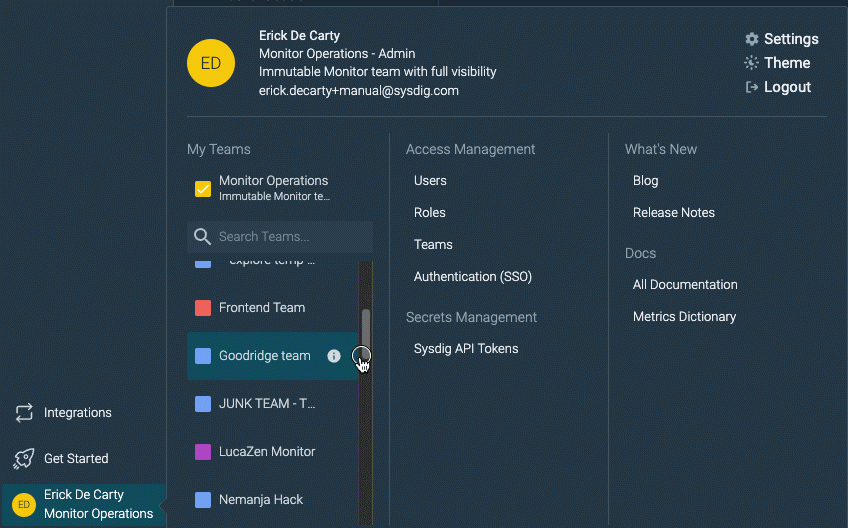Click the Monitor Operations - Admin text

[x=337, y=54]
